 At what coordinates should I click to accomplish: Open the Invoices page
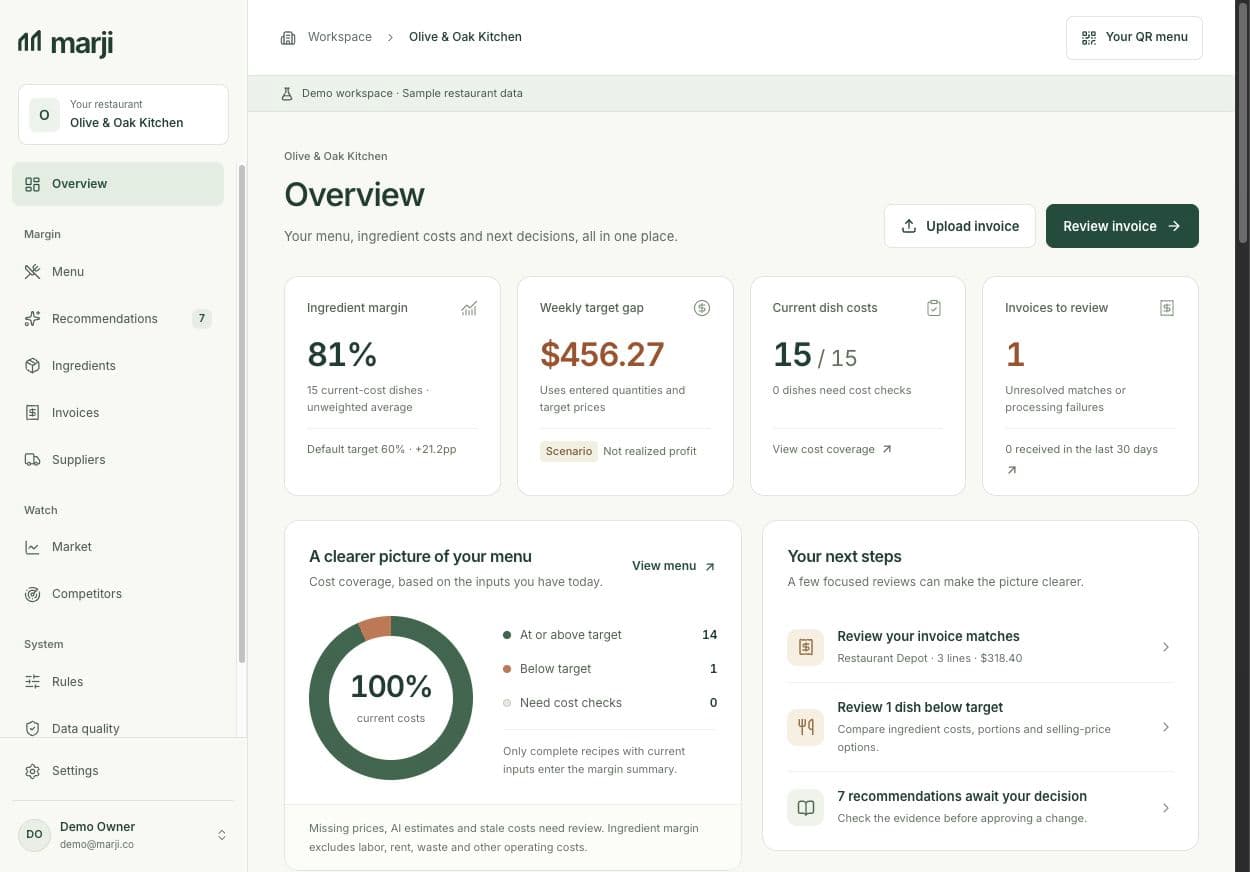[x=118, y=413]
